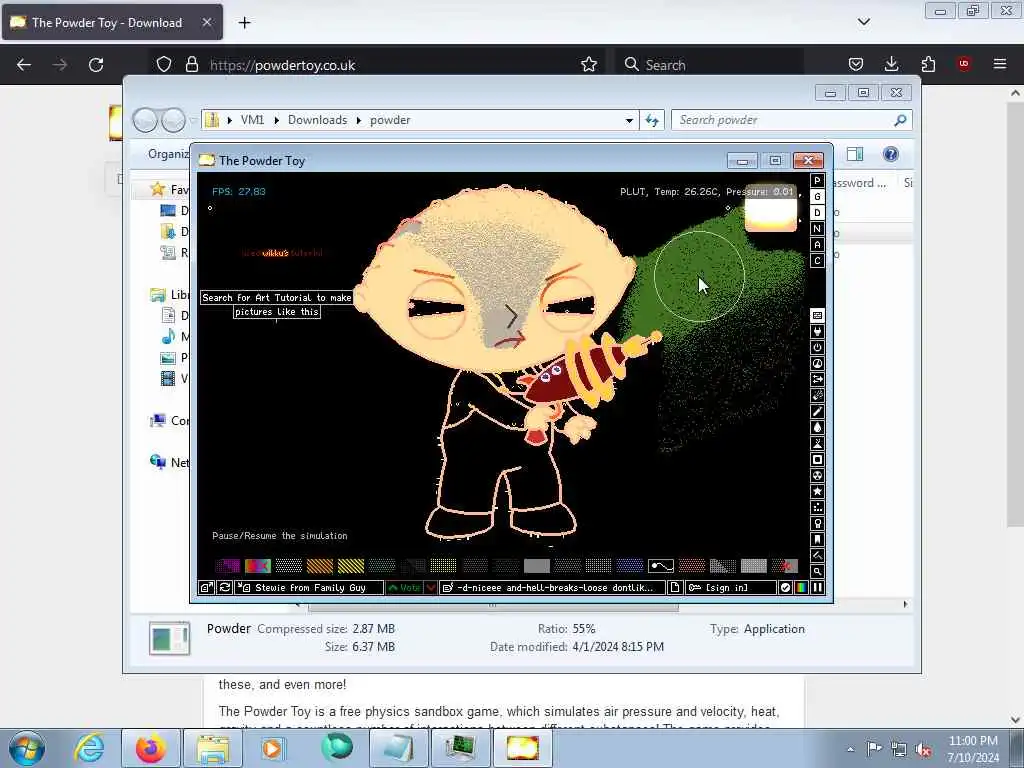Image resolution: width=1024 pixels, height=768 pixels.
Task: Open the Walls element category
Action: (817, 315)
